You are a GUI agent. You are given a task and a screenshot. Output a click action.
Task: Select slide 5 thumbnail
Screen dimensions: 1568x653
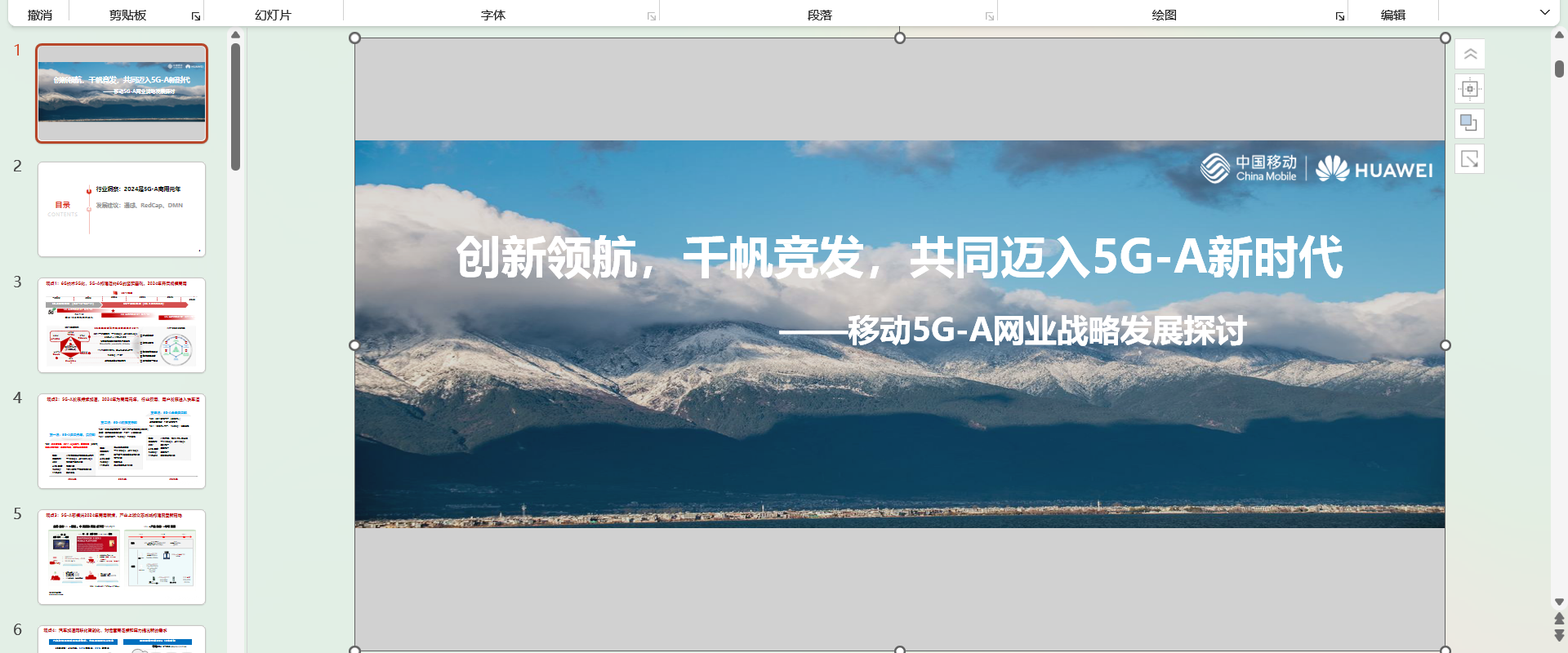[x=122, y=557]
